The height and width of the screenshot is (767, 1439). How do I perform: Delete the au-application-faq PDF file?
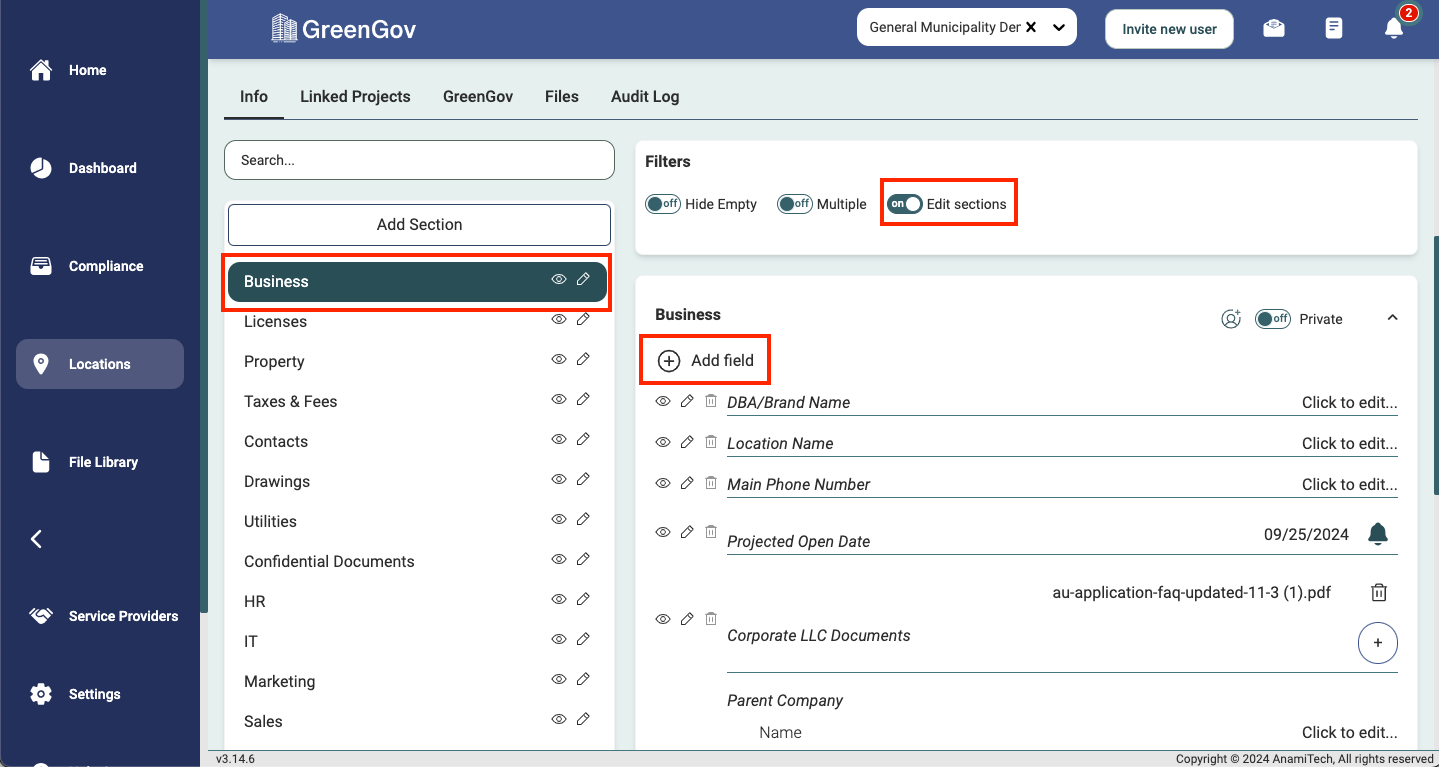click(1378, 592)
